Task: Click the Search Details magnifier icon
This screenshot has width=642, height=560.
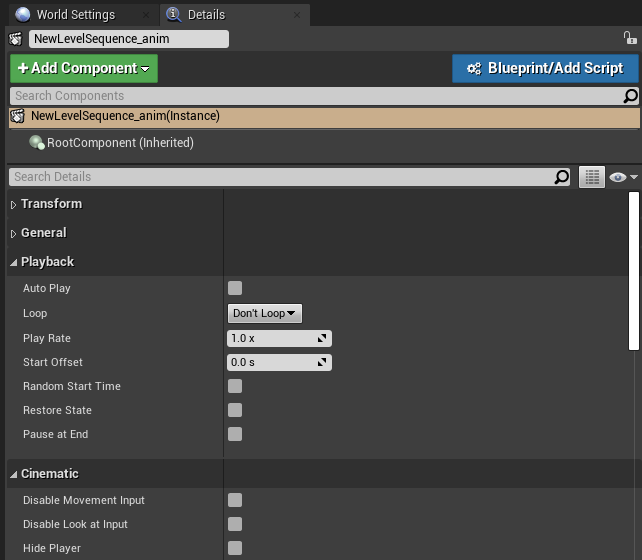Action: click(561, 177)
